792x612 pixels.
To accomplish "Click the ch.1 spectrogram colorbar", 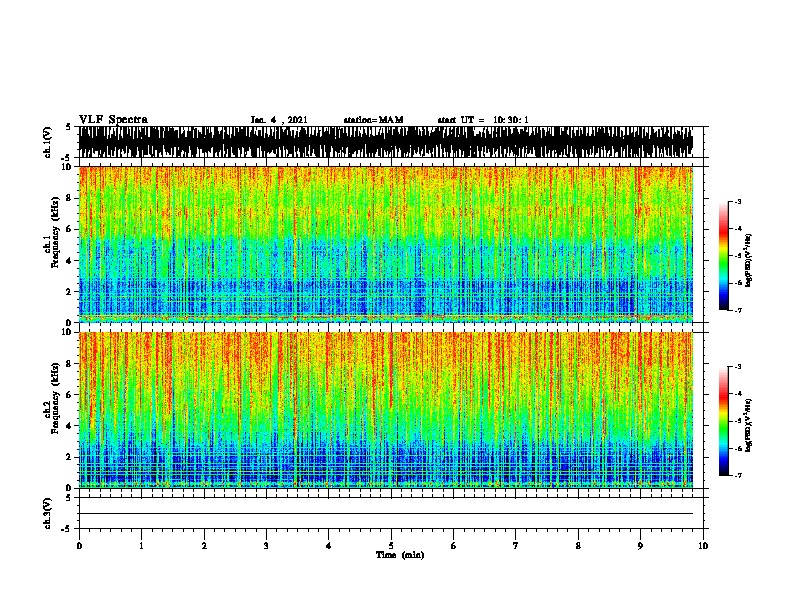I will coord(723,256).
